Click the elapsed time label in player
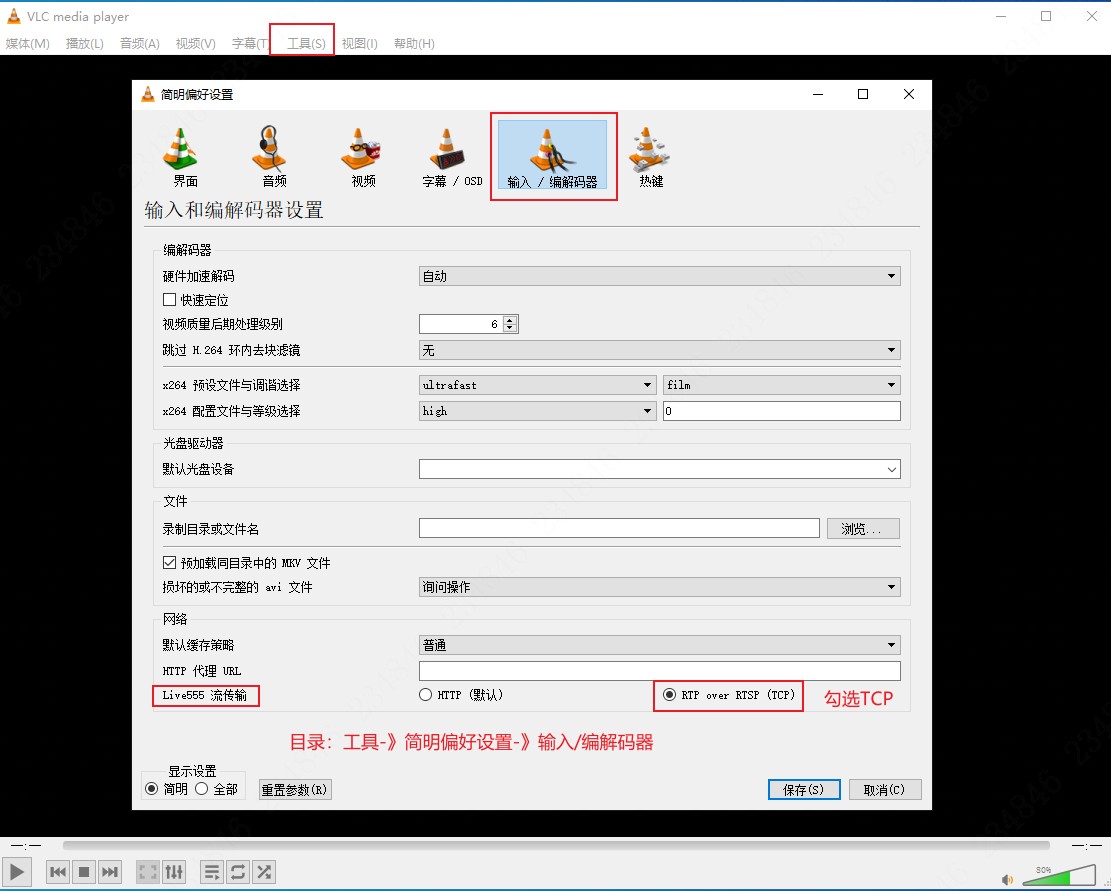Image resolution: width=1111 pixels, height=891 pixels. [x=26, y=846]
